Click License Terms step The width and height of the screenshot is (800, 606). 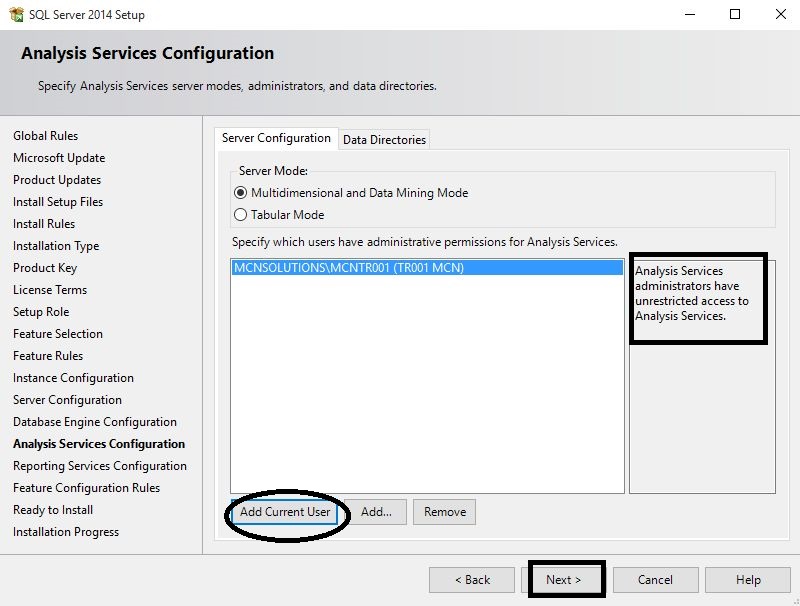pos(50,290)
